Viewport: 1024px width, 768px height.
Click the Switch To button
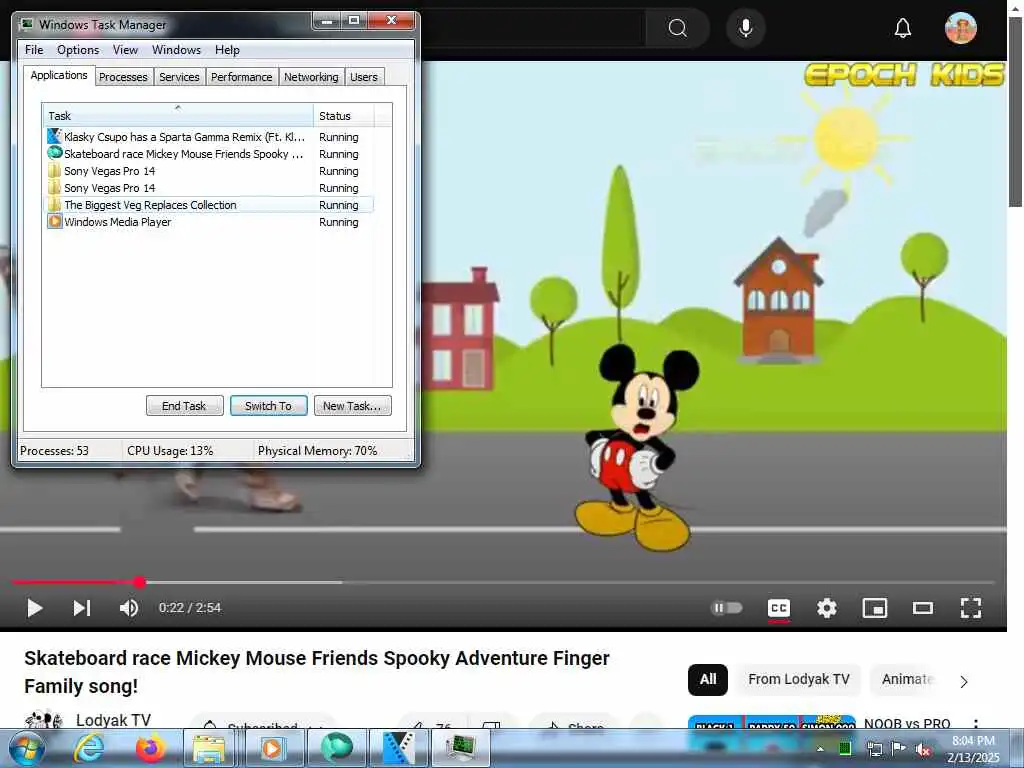click(x=268, y=406)
